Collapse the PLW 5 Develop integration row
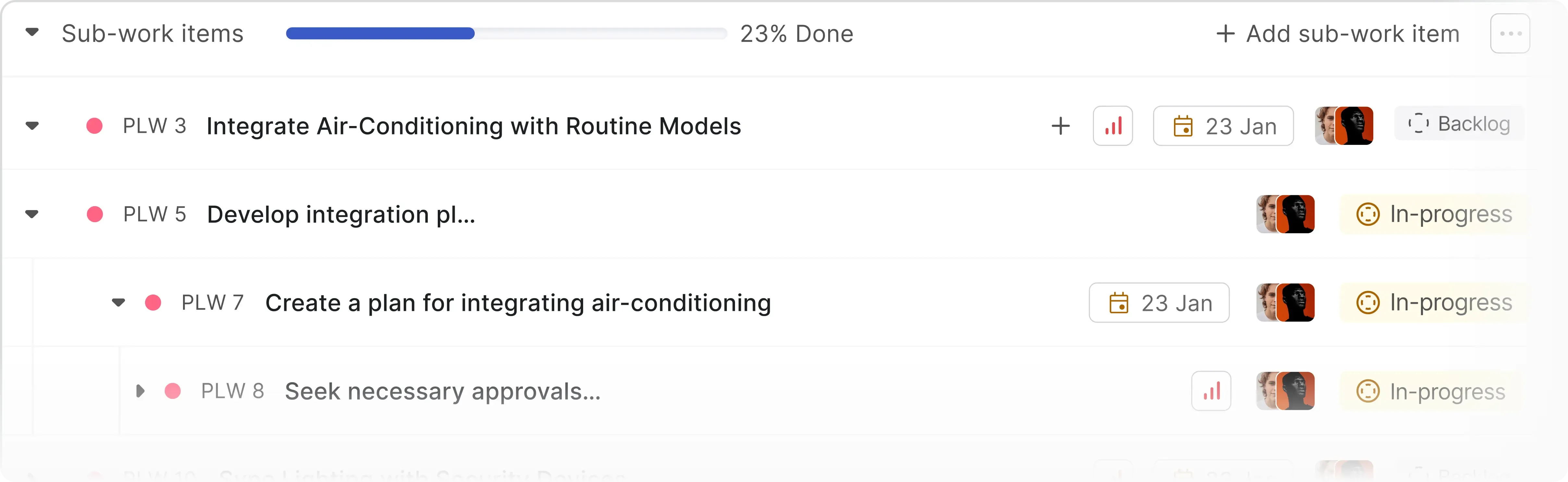The height and width of the screenshot is (482, 1568). tap(32, 214)
